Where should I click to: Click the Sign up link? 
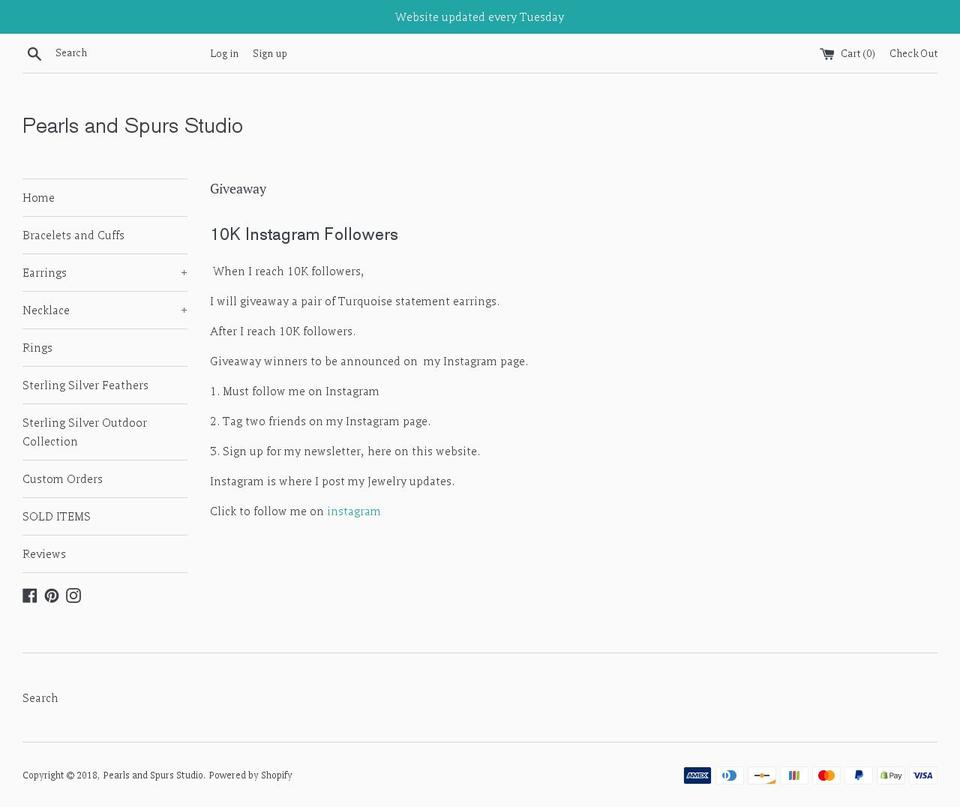(x=269, y=53)
